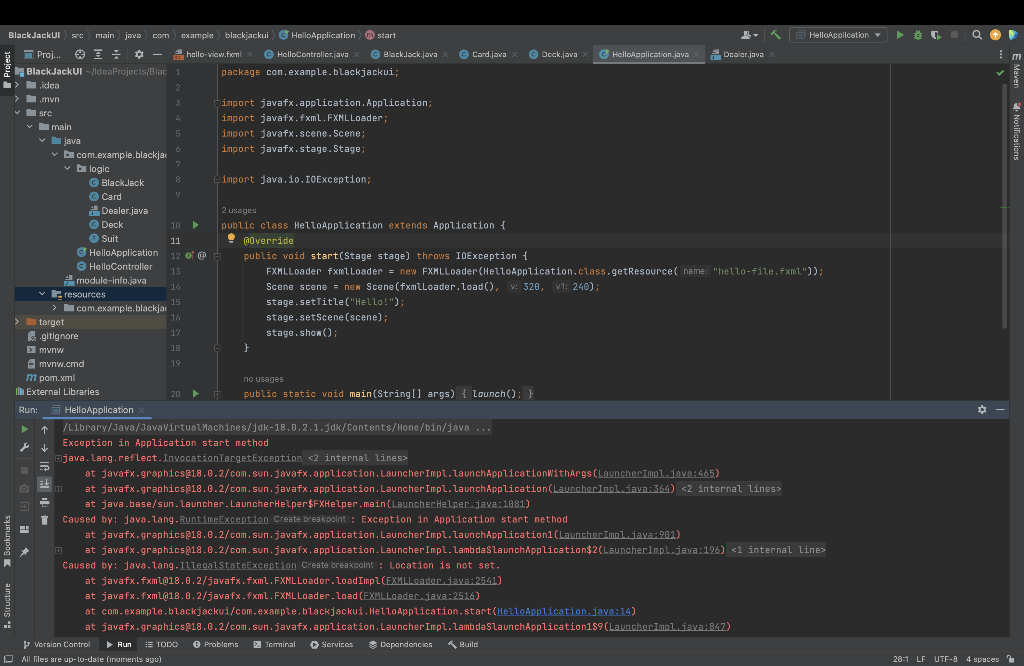Open the Terminal tool window tab
This screenshot has height=666, width=1024.
[x=274, y=644]
